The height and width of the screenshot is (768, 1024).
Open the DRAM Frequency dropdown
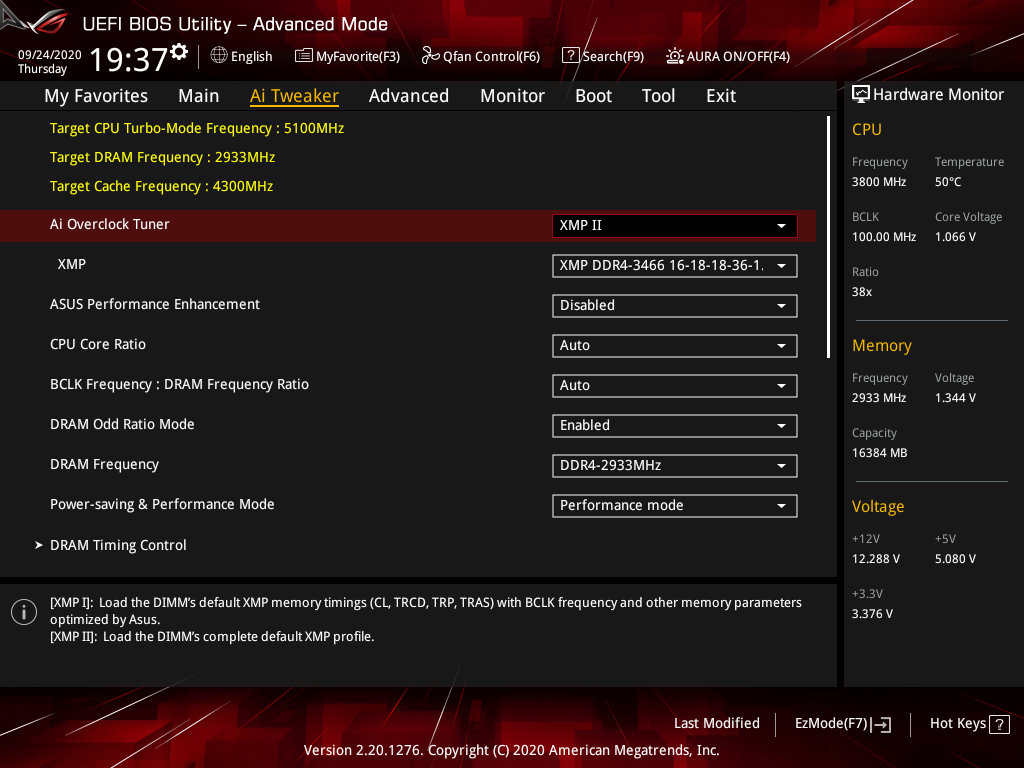tap(675, 466)
